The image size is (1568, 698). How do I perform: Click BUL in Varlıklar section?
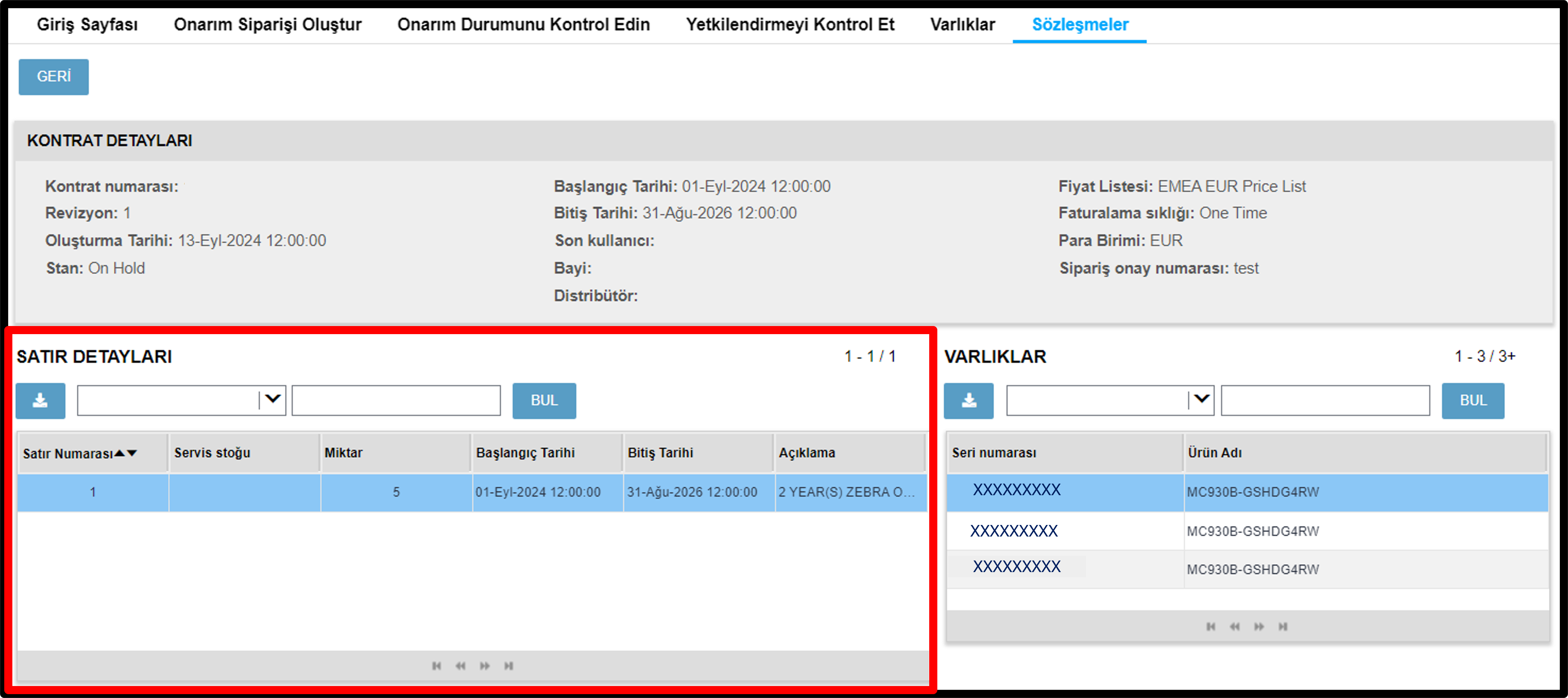[1473, 401]
